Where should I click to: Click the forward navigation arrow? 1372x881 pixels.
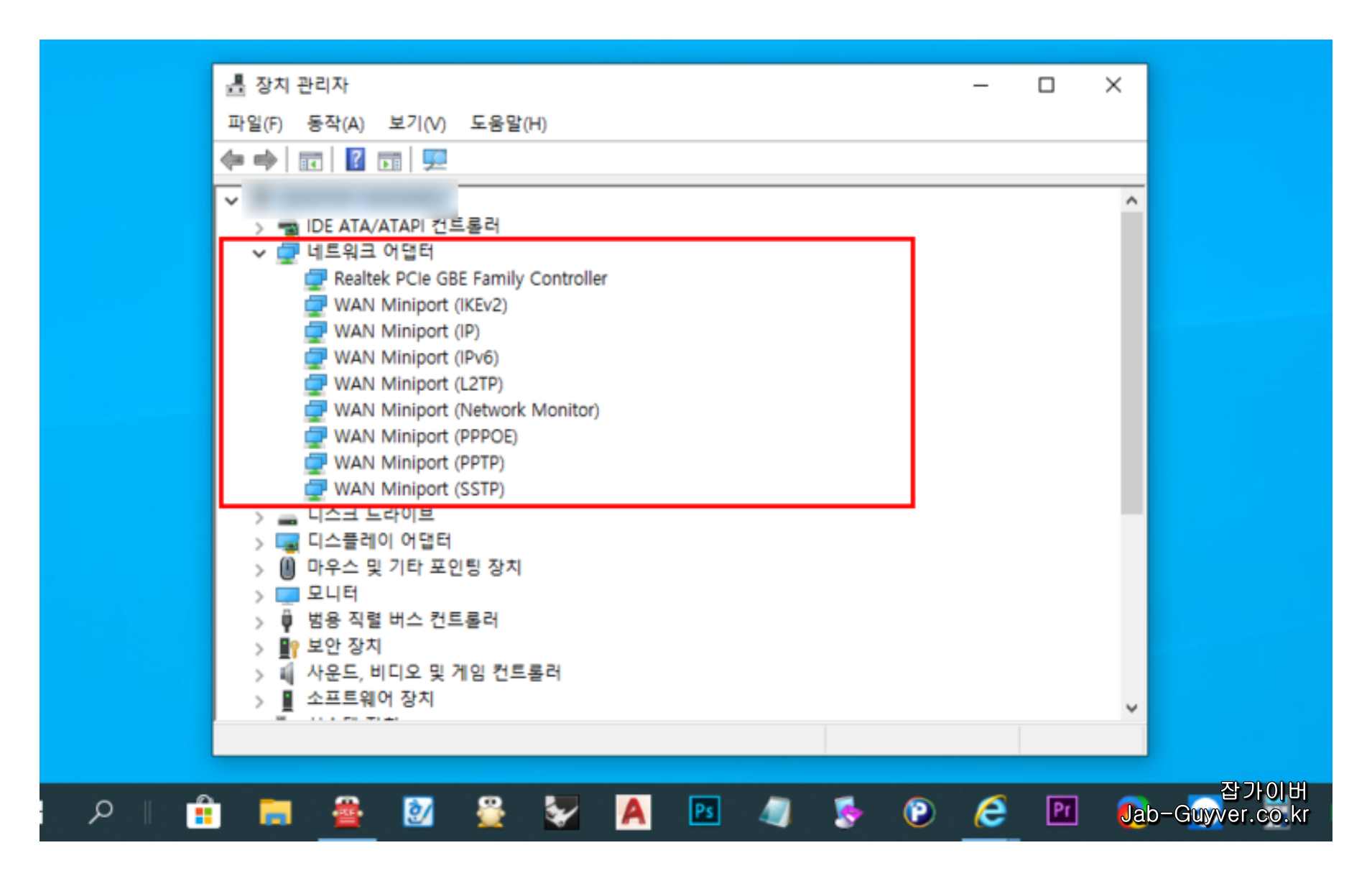(264, 160)
